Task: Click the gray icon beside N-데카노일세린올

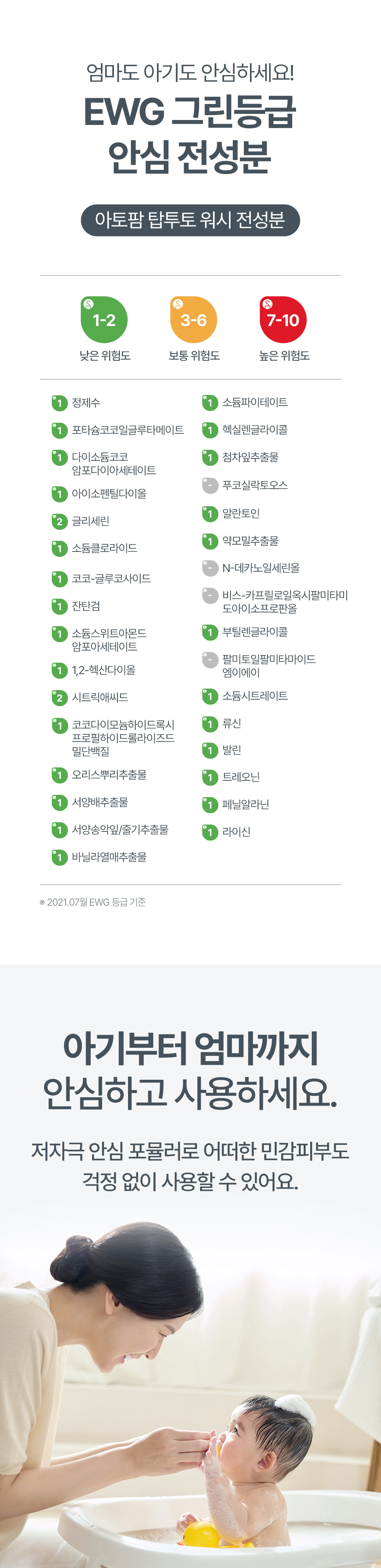Action: 210,569
